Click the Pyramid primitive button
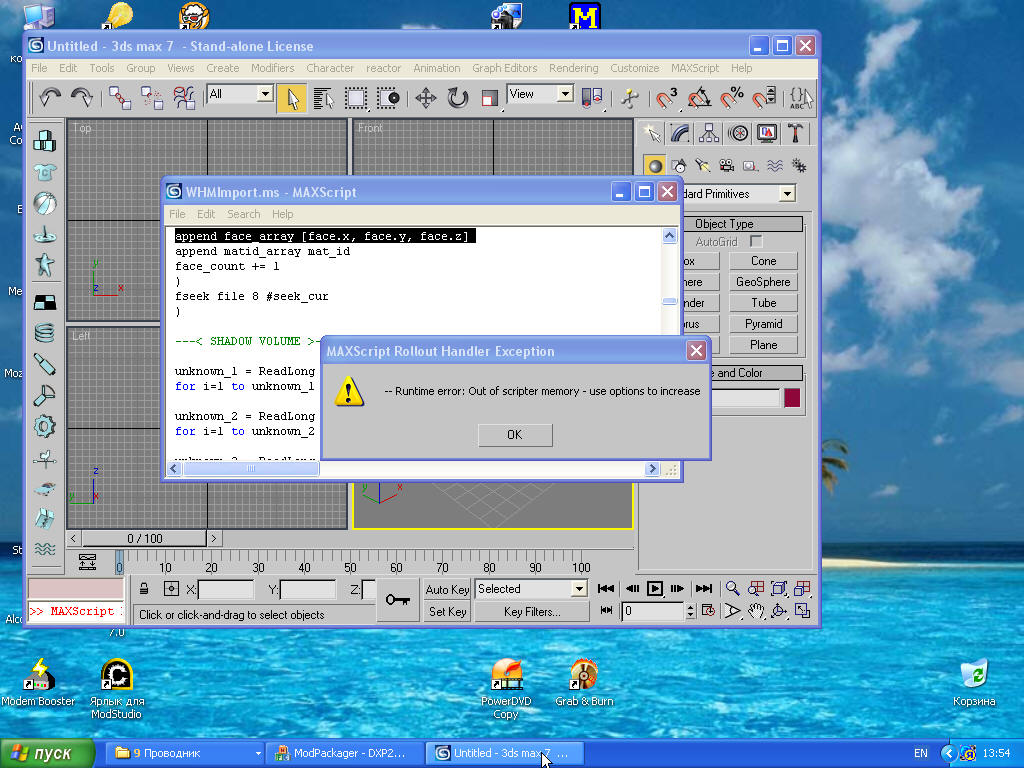 pos(763,324)
